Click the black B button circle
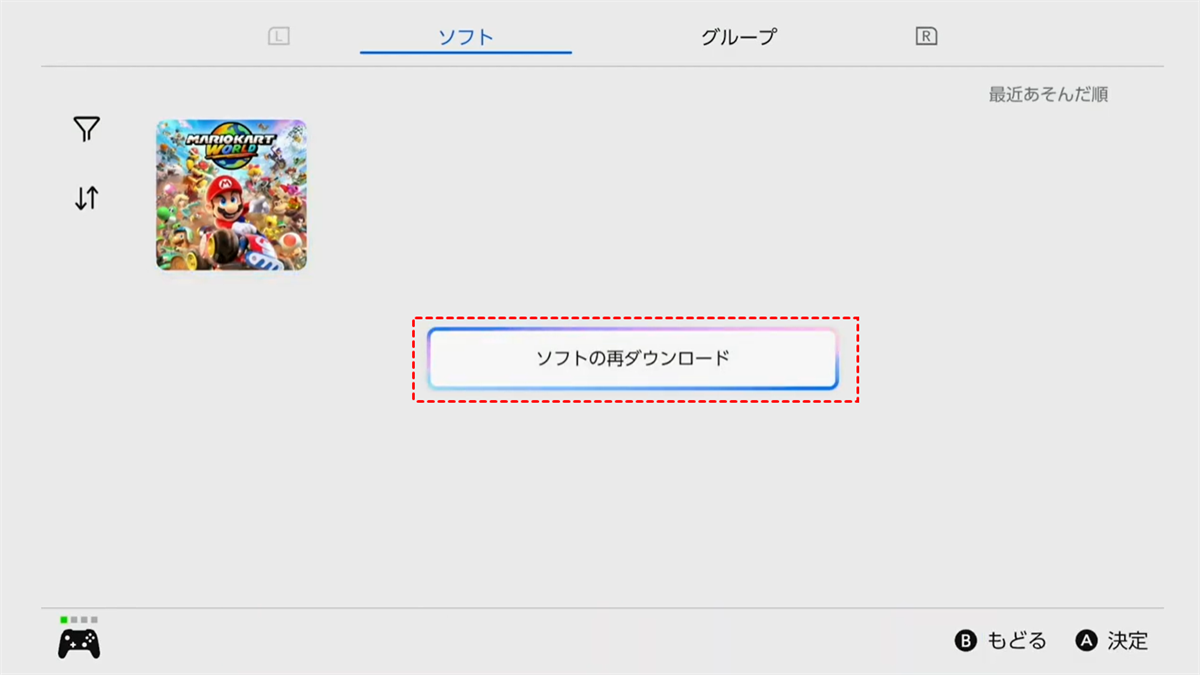Screen dimensions: 1200x675 pos(965,641)
